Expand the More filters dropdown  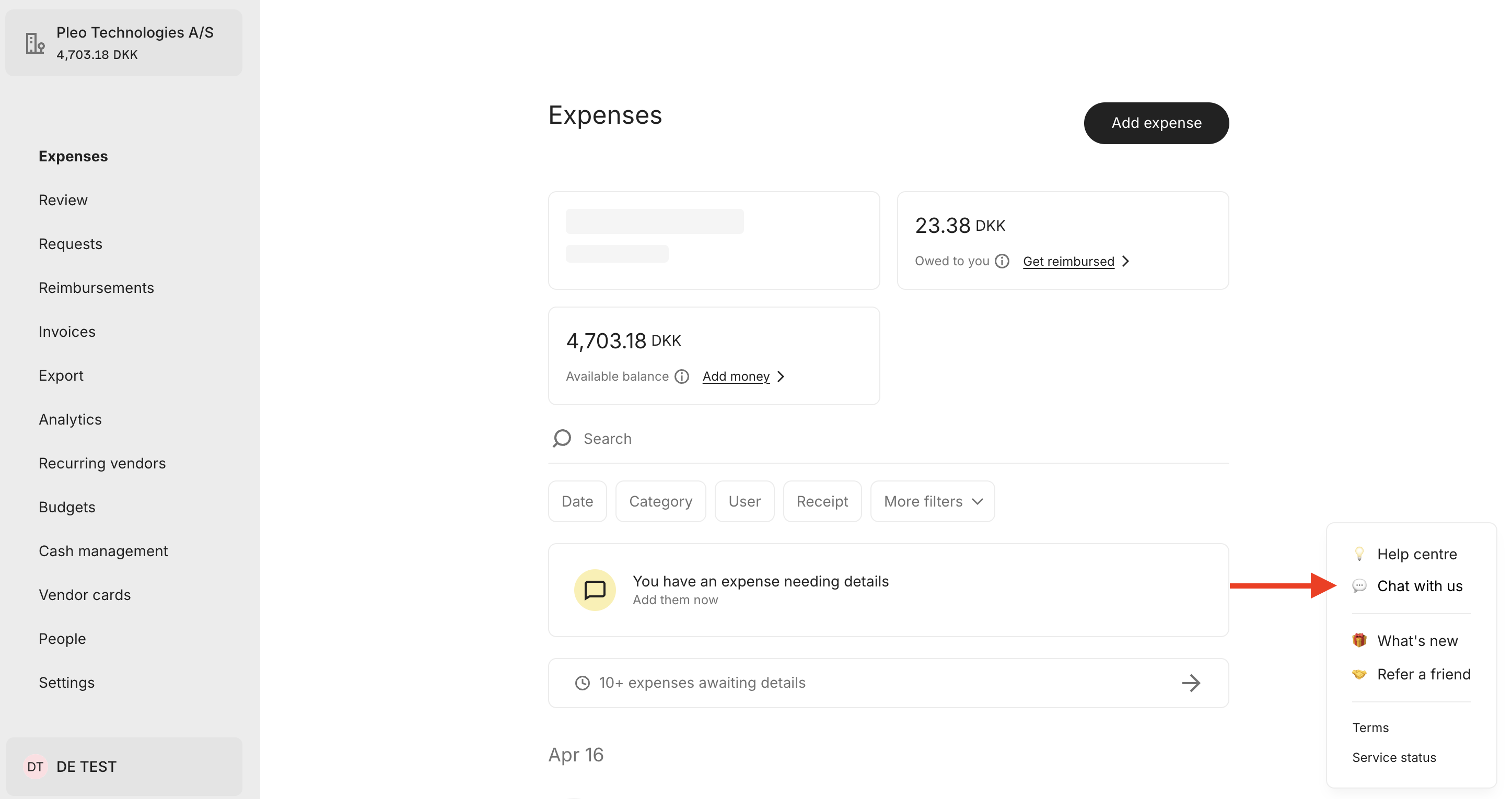click(933, 501)
